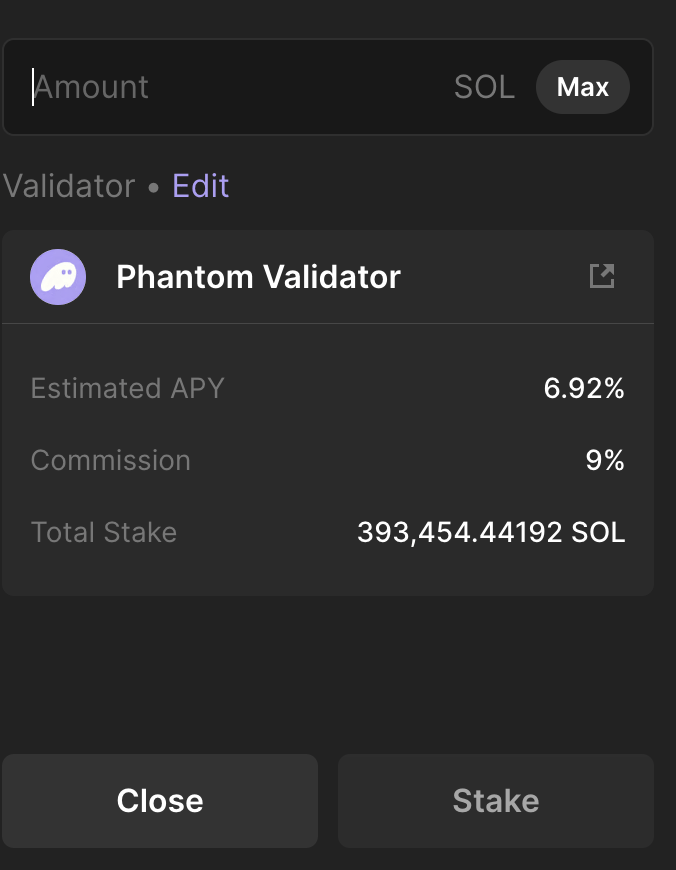Select the ghost logo next to Phantom Validator

click(57, 277)
